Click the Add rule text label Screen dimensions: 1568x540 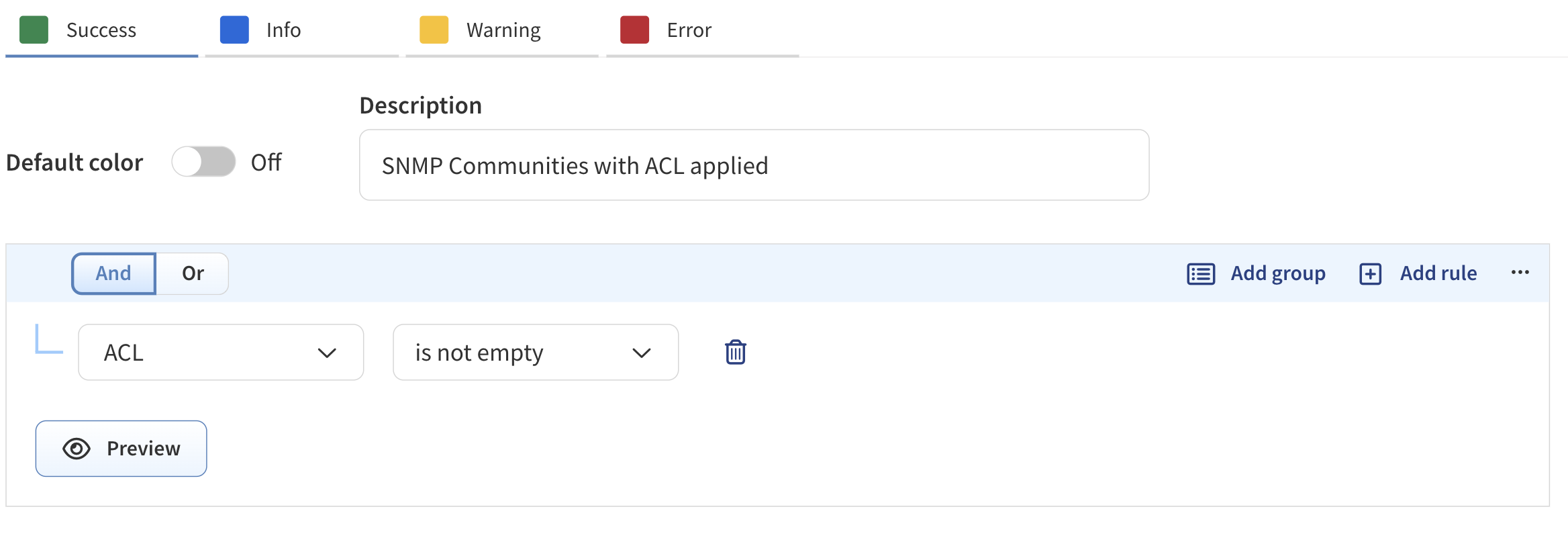coord(1438,273)
